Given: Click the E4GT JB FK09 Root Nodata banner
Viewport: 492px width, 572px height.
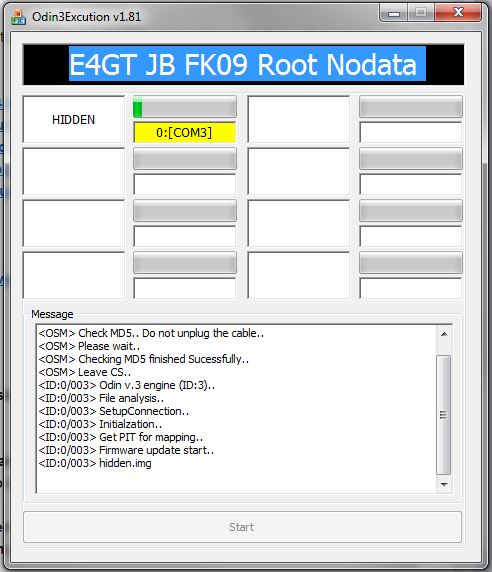Looking at the screenshot, I should click(244, 65).
